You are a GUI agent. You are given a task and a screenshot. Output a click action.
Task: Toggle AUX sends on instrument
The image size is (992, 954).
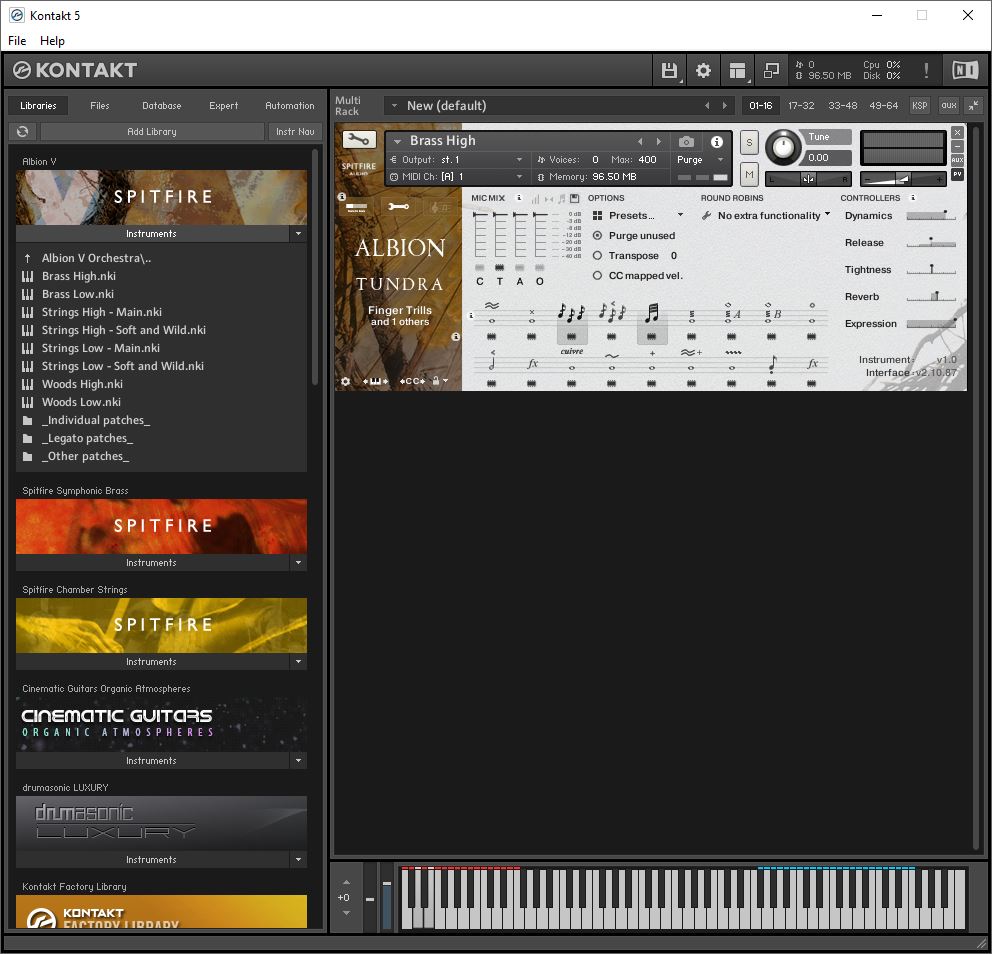tap(957, 160)
